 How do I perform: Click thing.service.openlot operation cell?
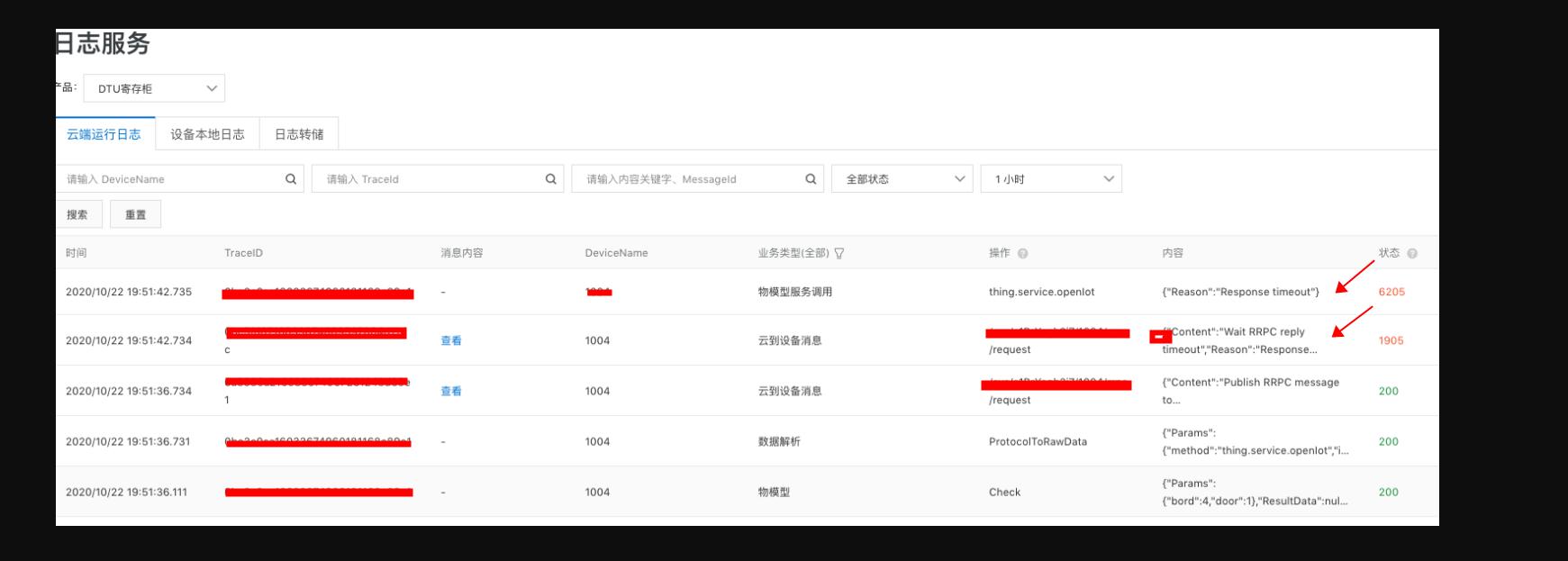pos(1042,292)
